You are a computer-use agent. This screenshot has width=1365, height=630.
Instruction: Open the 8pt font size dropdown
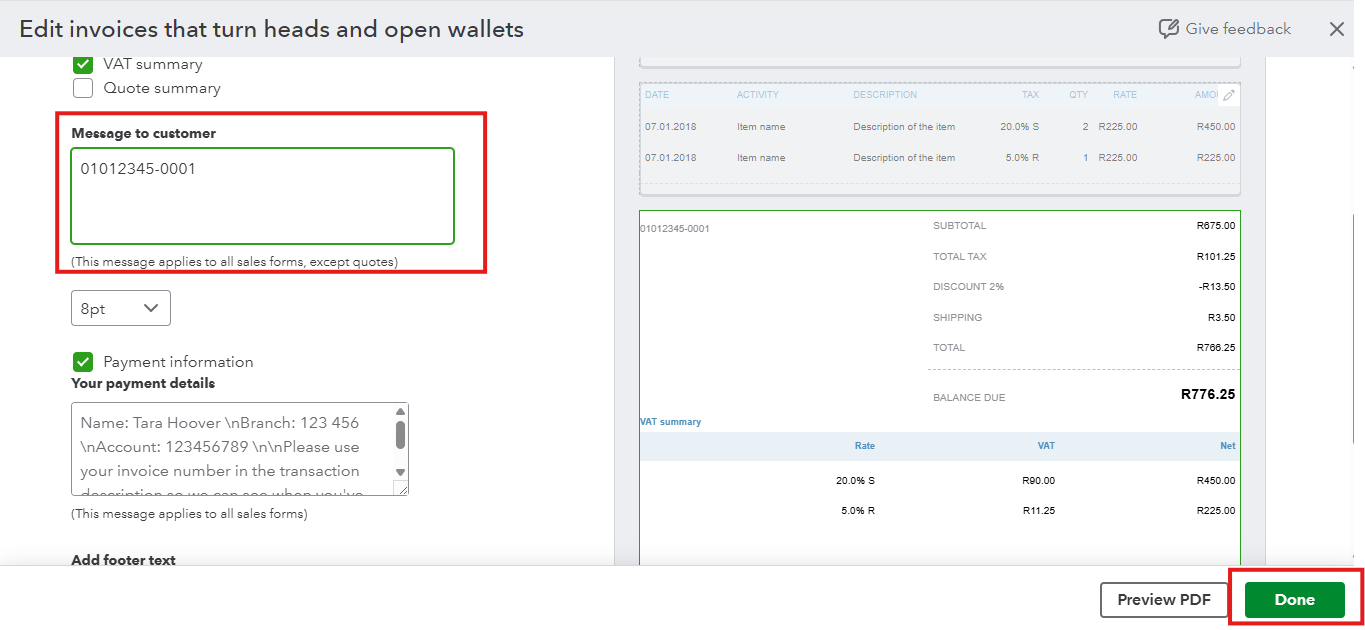121,308
